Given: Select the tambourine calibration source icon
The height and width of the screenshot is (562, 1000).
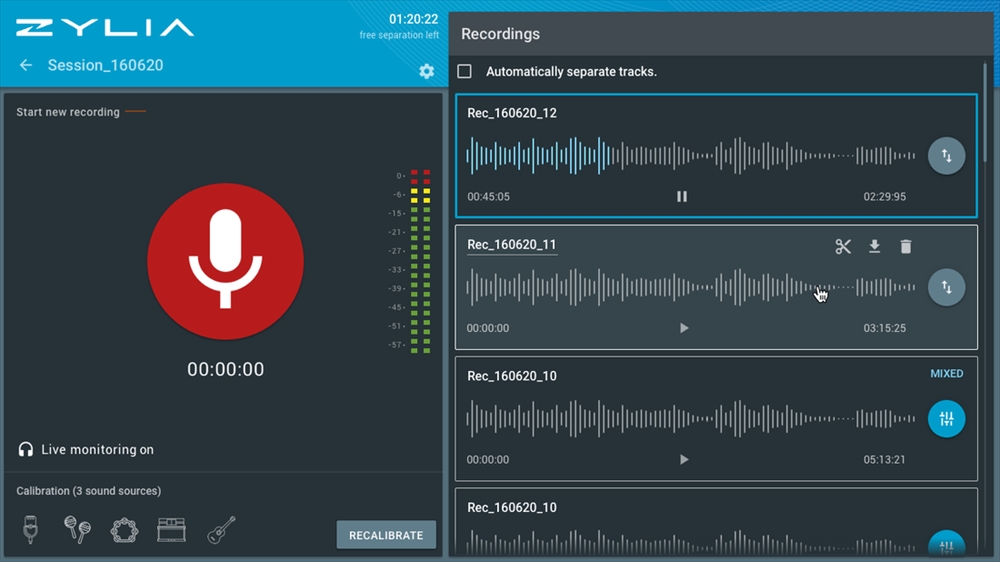Looking at the screenshot, I should click(124, 530).
